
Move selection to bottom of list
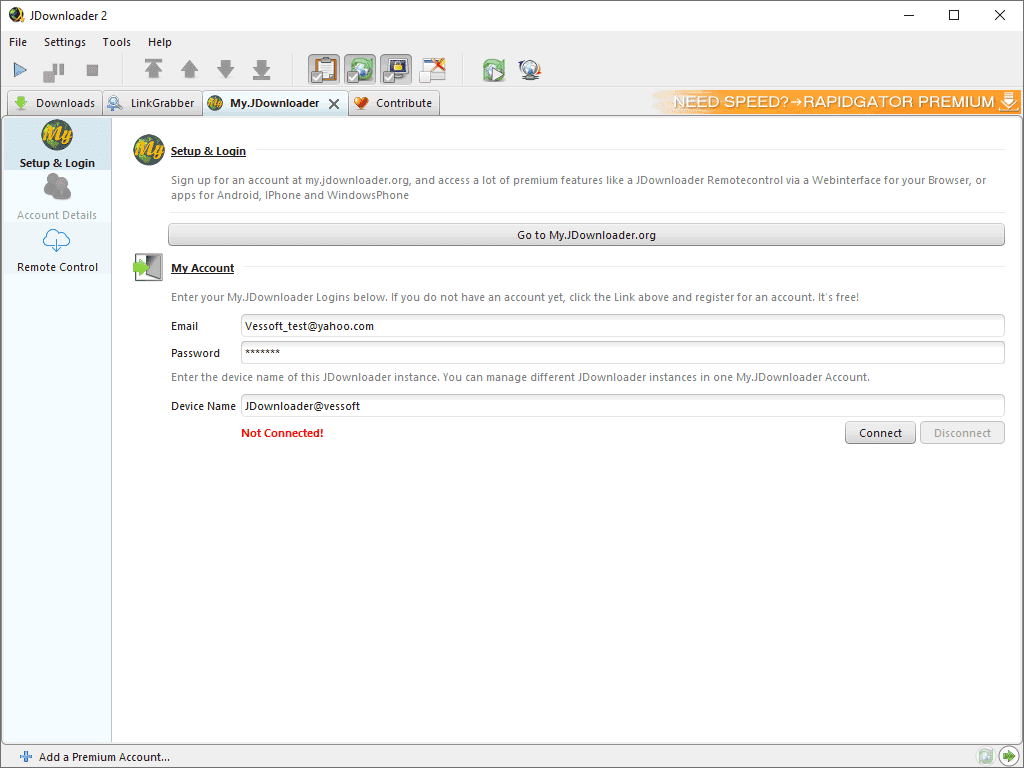(x=262, y=69)
